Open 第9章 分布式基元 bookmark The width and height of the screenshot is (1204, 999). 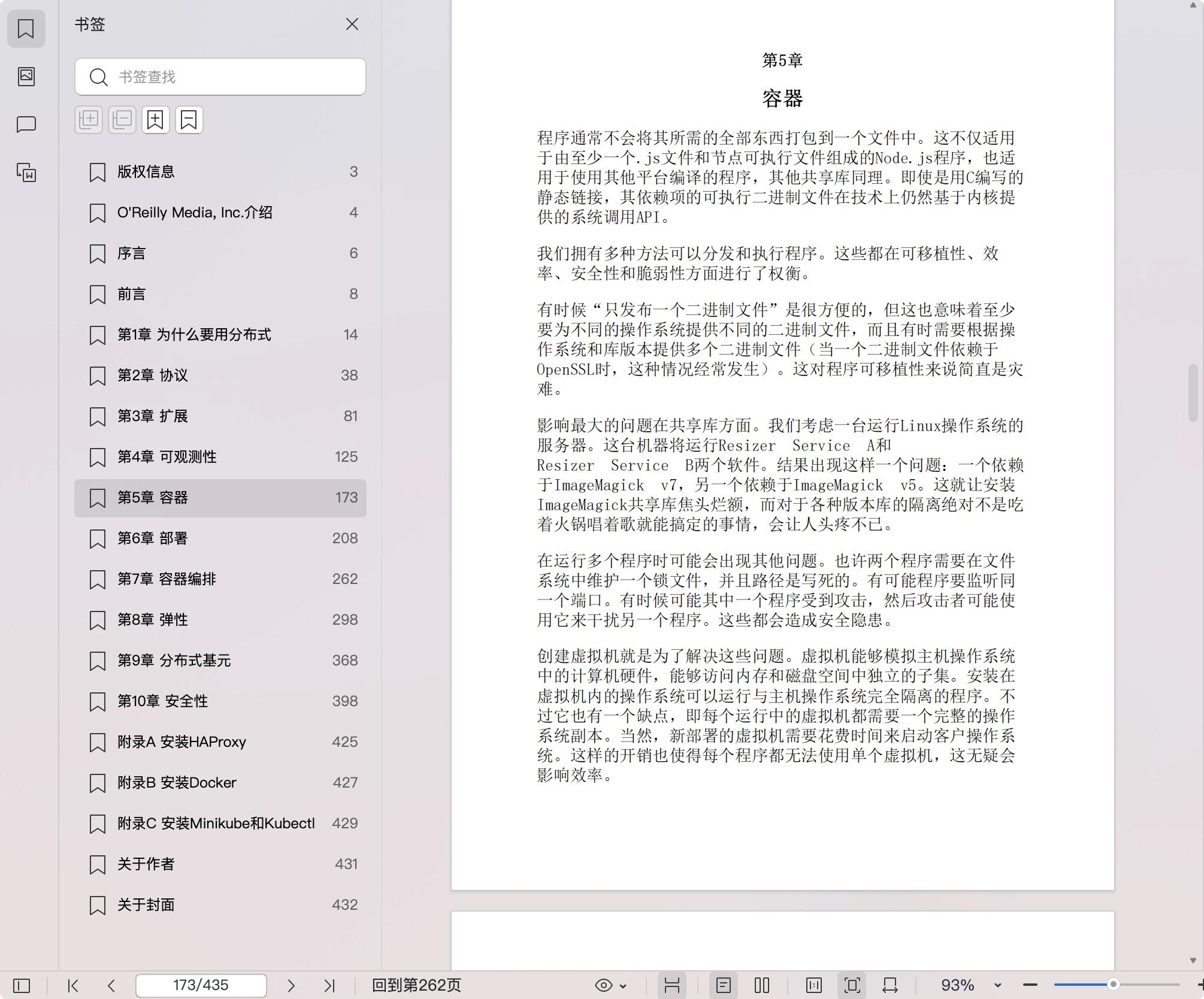(x=220, y=661)
